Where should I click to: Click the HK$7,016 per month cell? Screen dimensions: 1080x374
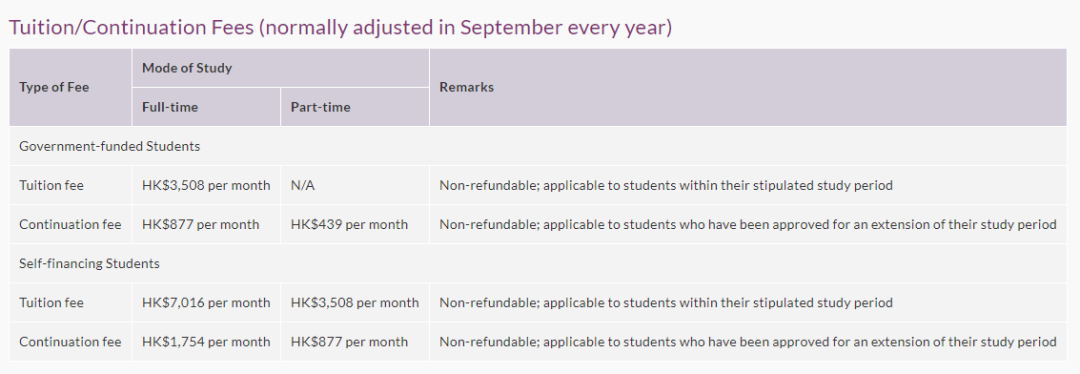pyautogui.click(x=206, y=302)
